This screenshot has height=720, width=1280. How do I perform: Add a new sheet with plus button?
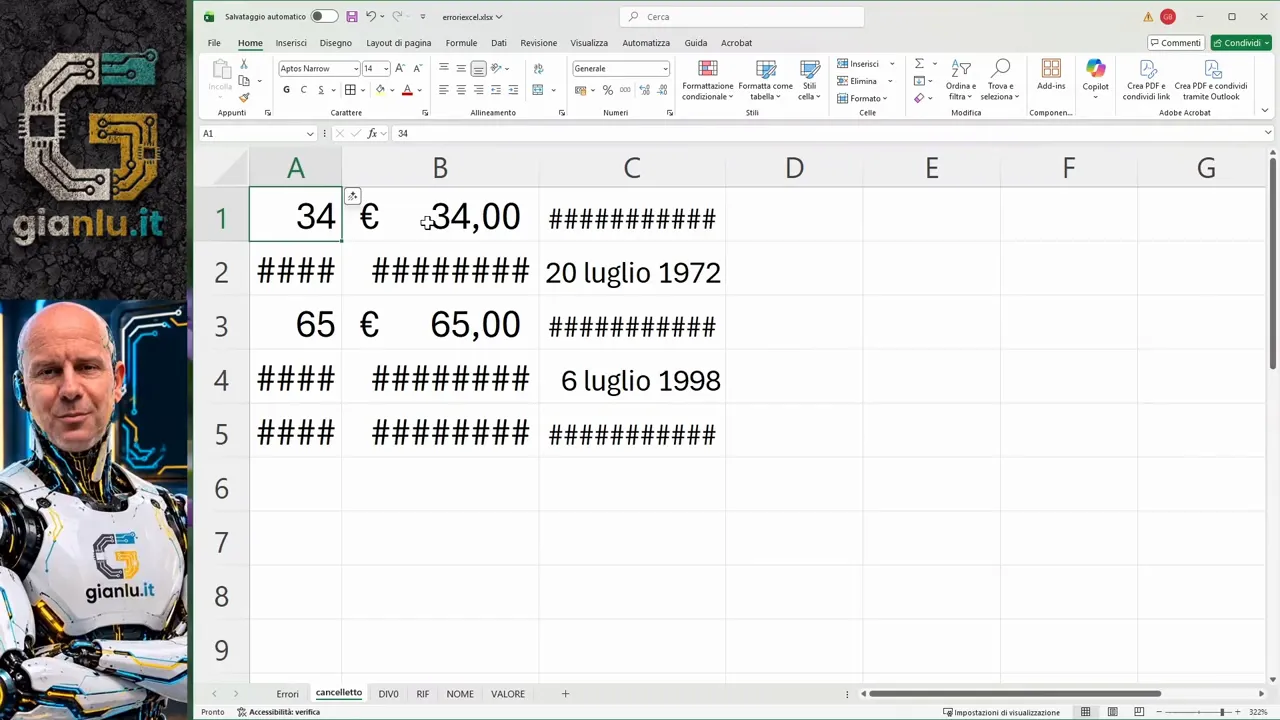565,694
